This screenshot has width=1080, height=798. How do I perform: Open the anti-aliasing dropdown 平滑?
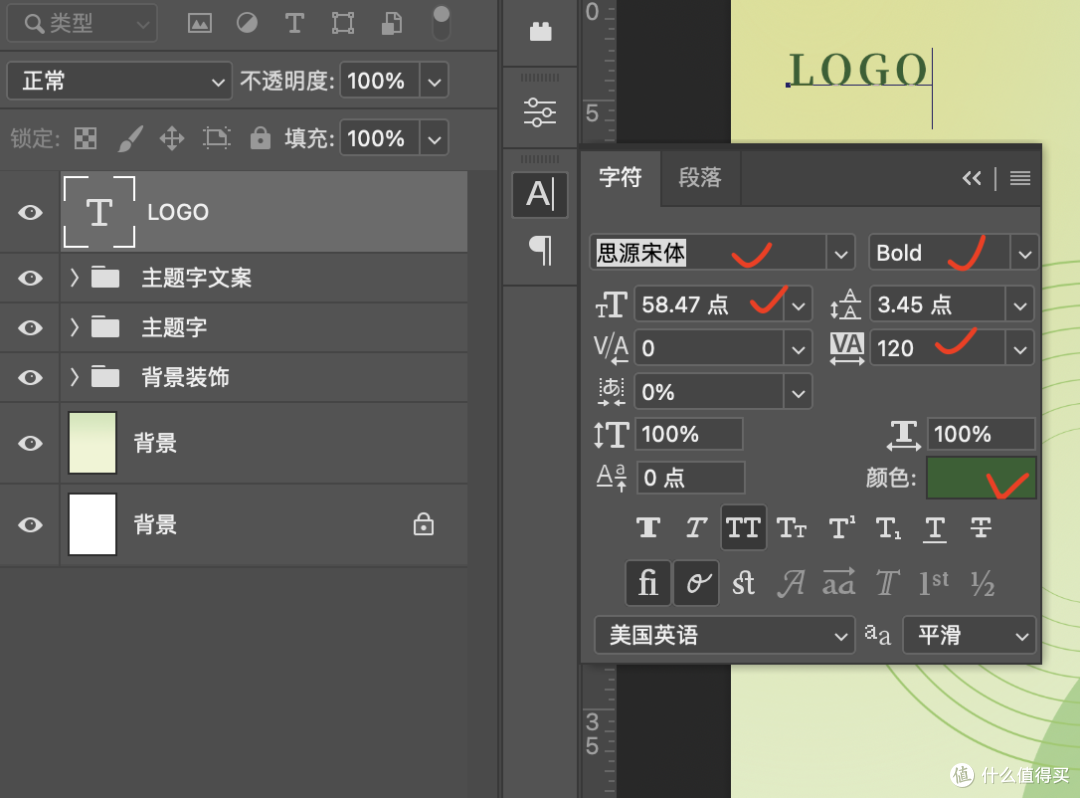[x=969, y=635]
